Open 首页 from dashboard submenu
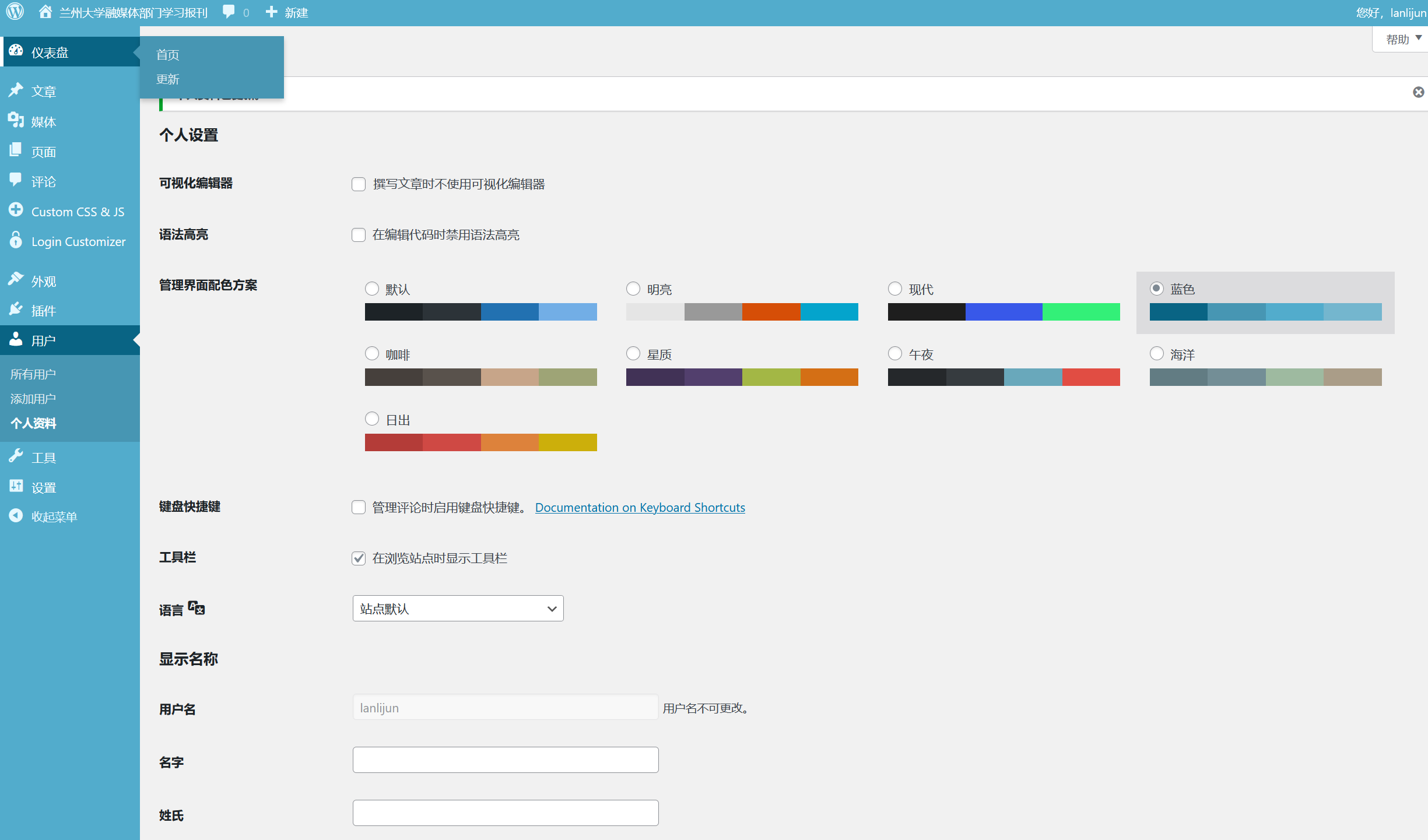1428x840 pixels. pos(167,54)
